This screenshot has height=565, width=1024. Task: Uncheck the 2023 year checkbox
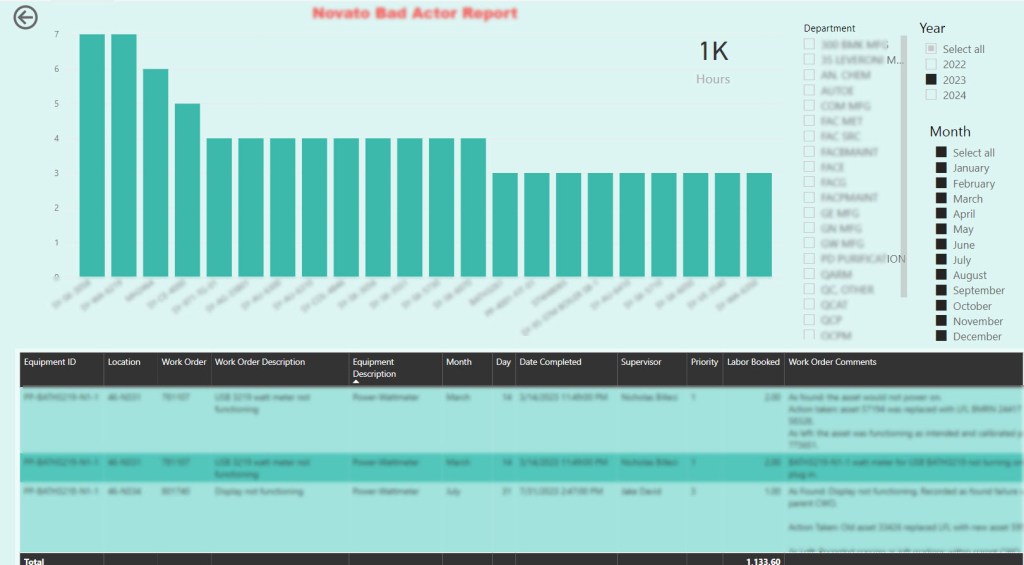point(931,80)
